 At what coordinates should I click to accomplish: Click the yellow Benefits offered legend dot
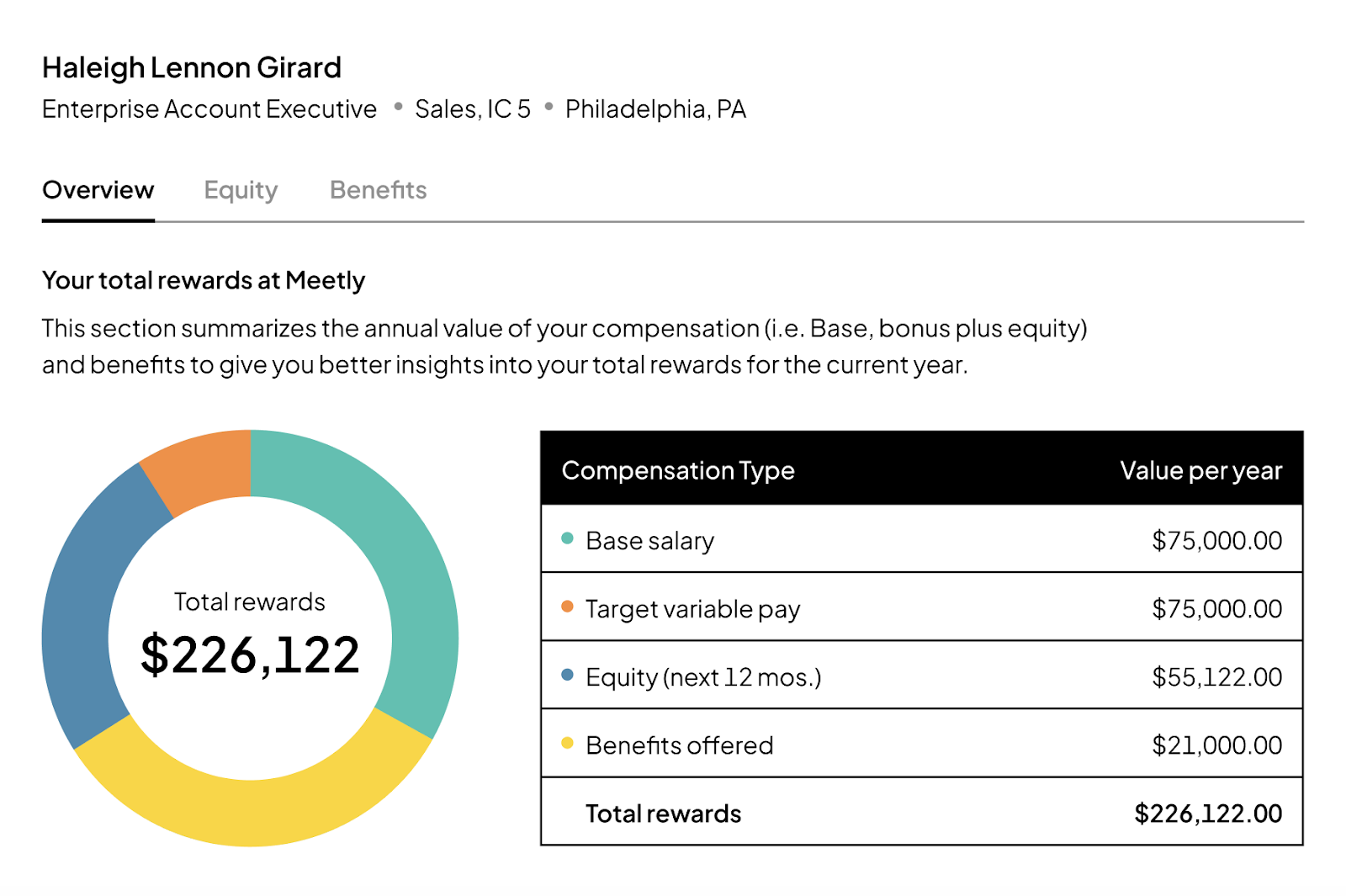(x=568, y=743)
